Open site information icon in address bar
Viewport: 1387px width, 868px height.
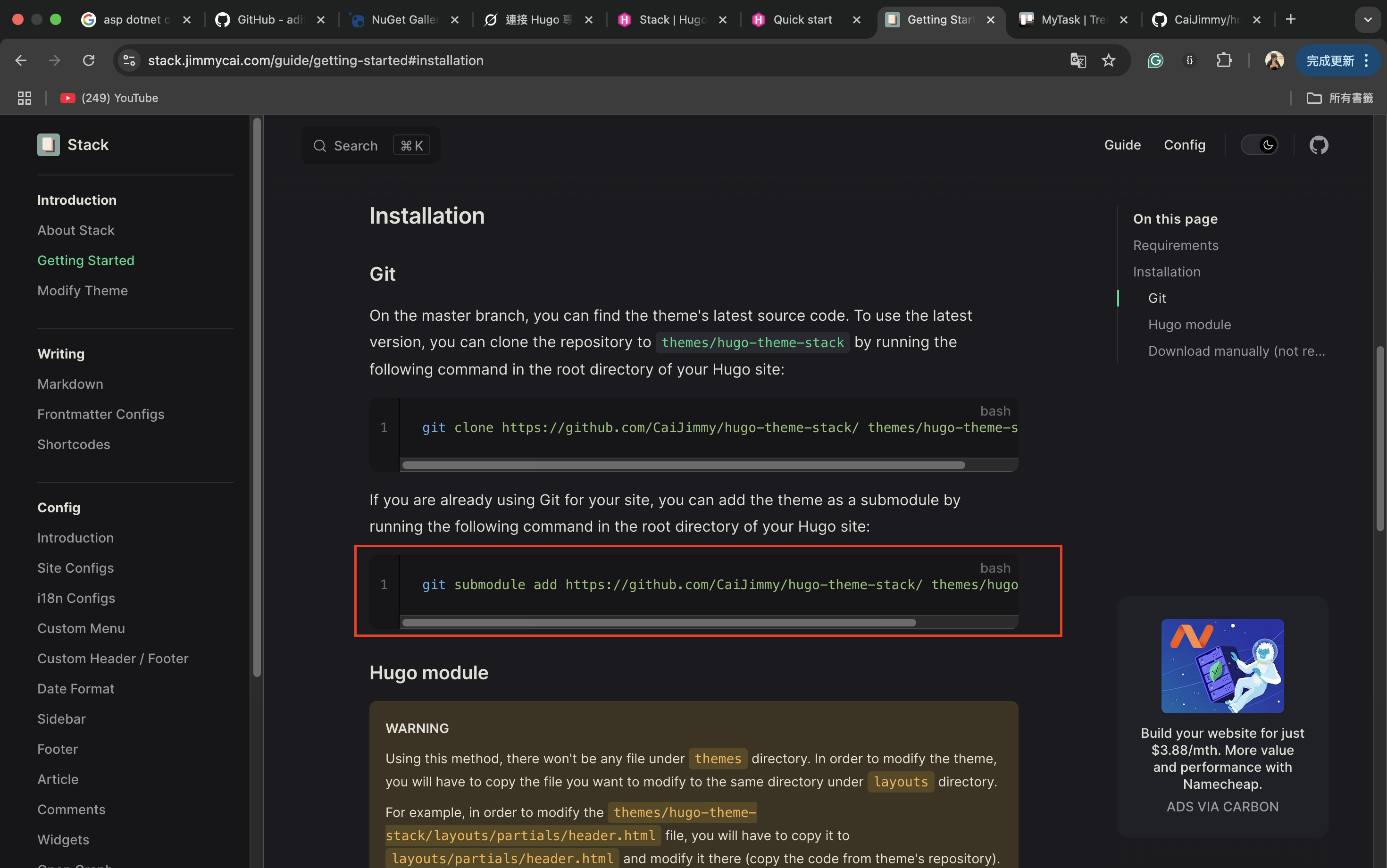[129, 60]
